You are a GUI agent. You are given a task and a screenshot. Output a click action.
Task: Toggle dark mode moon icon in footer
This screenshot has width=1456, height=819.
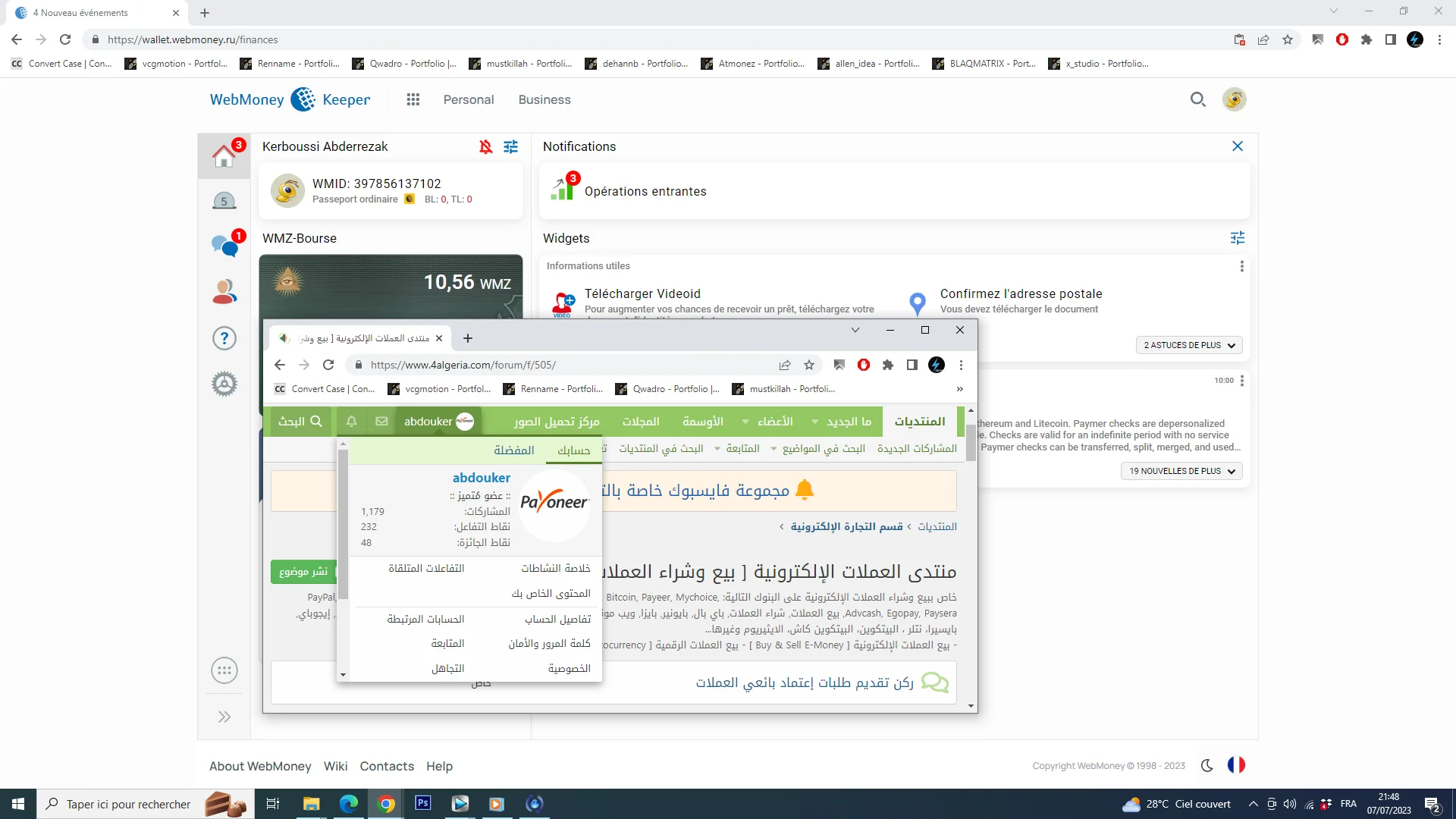click(1207, 765)
